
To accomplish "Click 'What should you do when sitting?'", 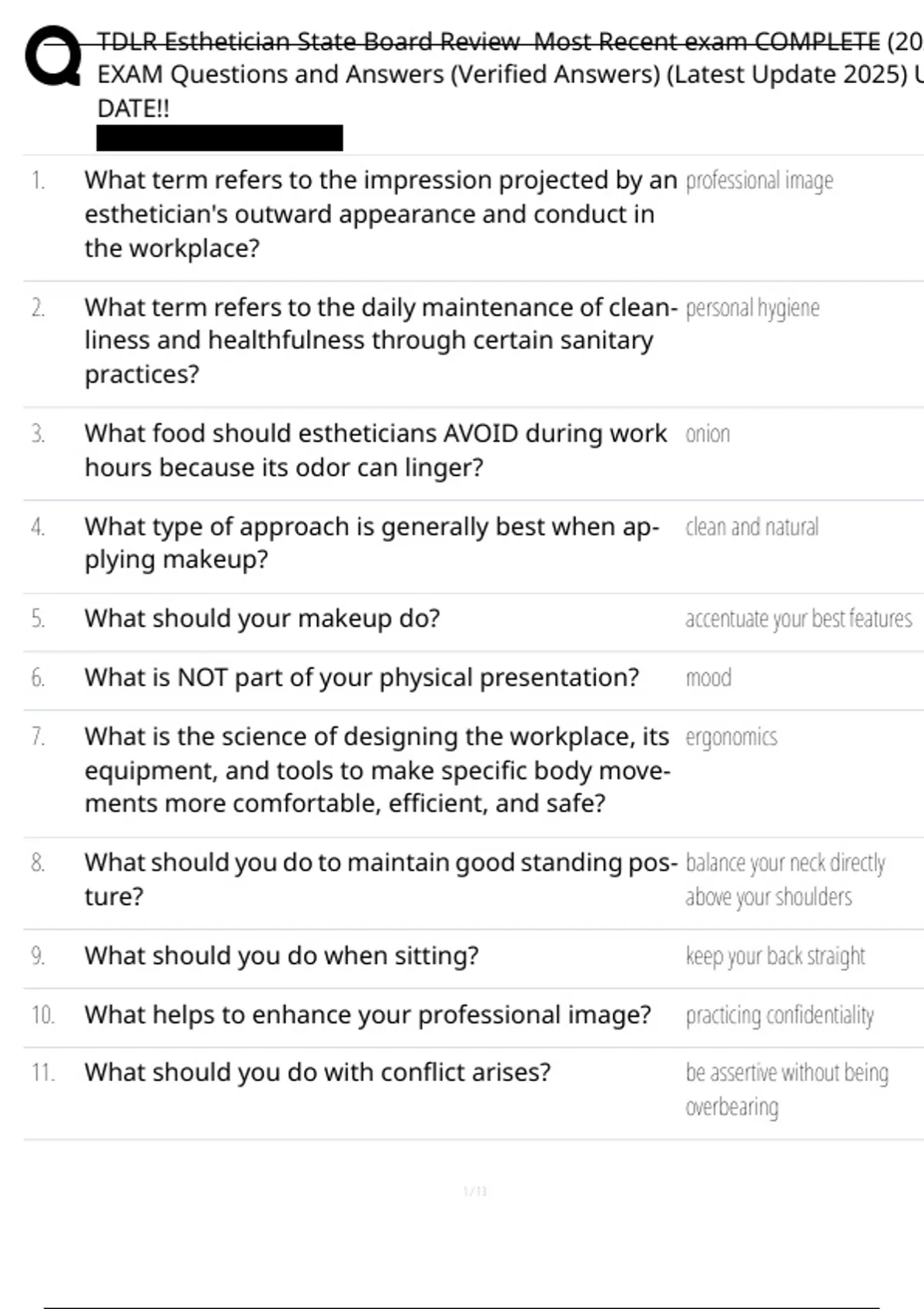I will tap(282, 956).
